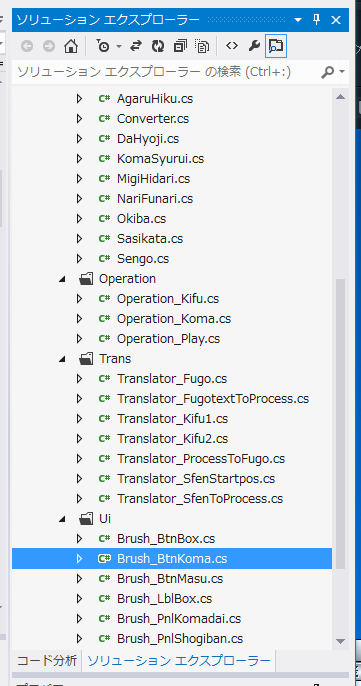361x686 pixels.
Task: Go to Home view in Solution Explorer
Action: (71, 46)
